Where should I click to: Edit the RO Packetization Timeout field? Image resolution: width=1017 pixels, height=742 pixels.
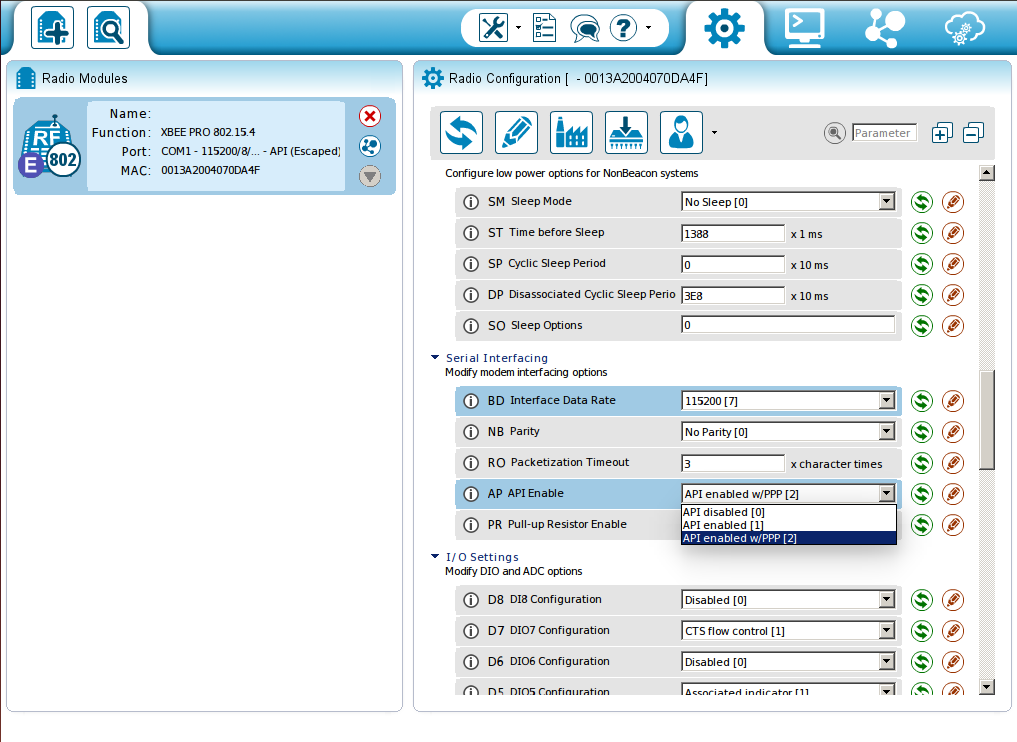click(x=733, y=464)
